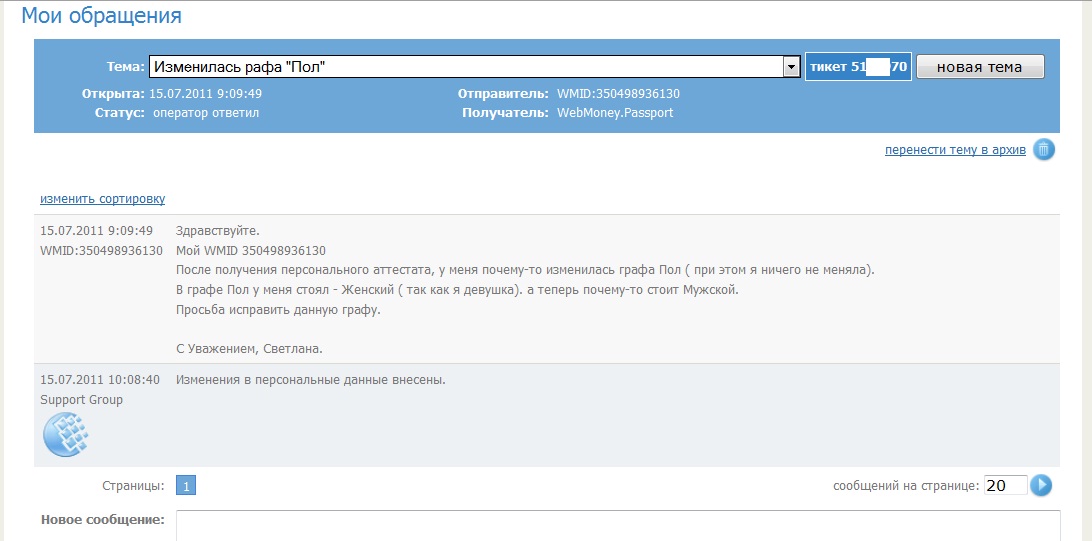The image size is (1092, 541).
Task: Click recipient 'WebMoney.Passport' text
Action: click(x=615, y=112)
